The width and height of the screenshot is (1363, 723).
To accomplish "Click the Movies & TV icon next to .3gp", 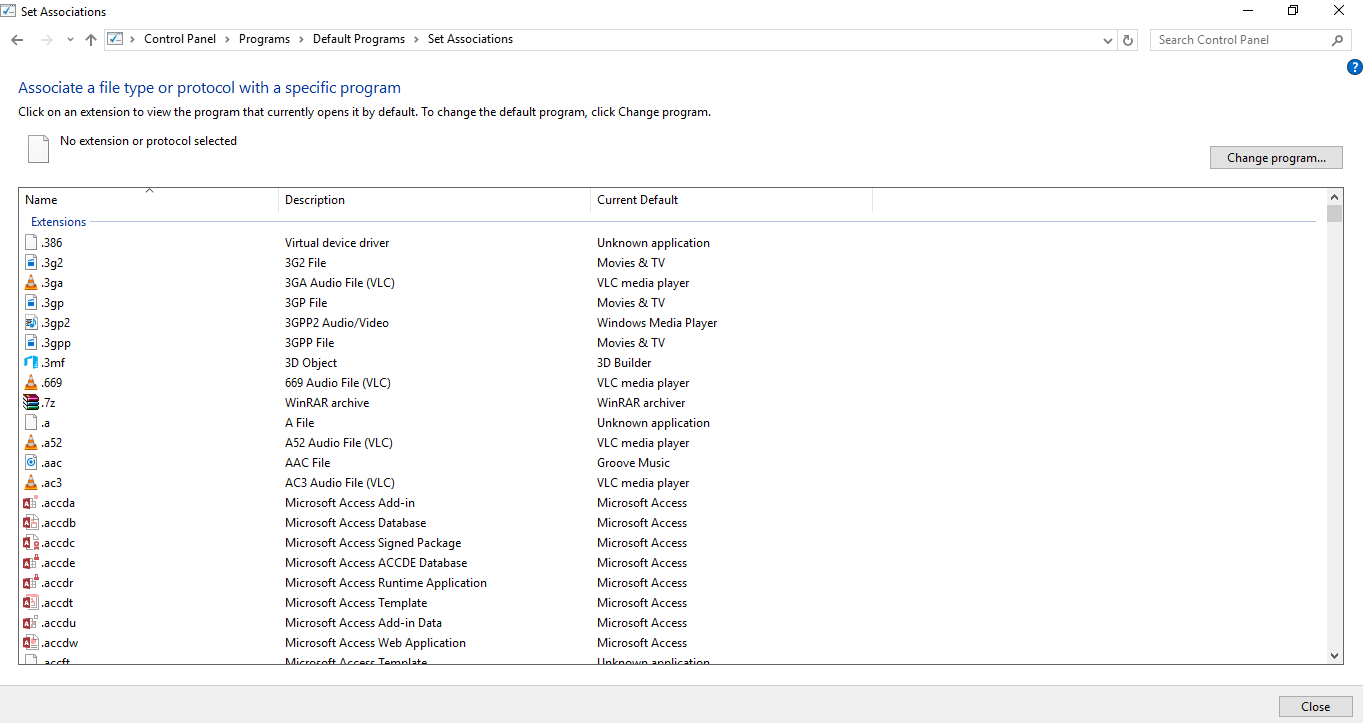I will click(x=30, y=302).
